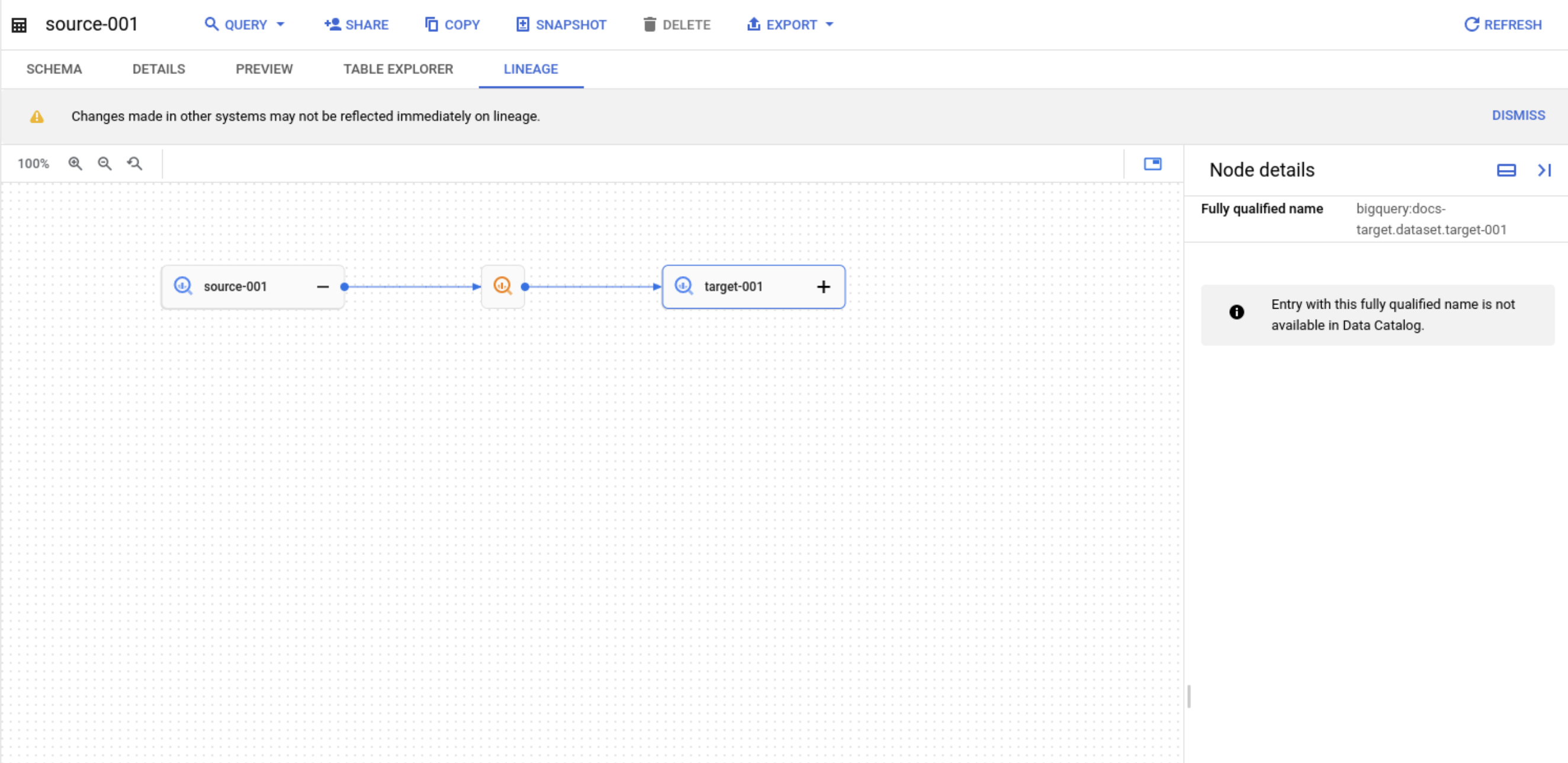Image resolution: width=1568 pixels, height=763 pixels.
Task: Click the SHARE button
Action: (355, 24)
